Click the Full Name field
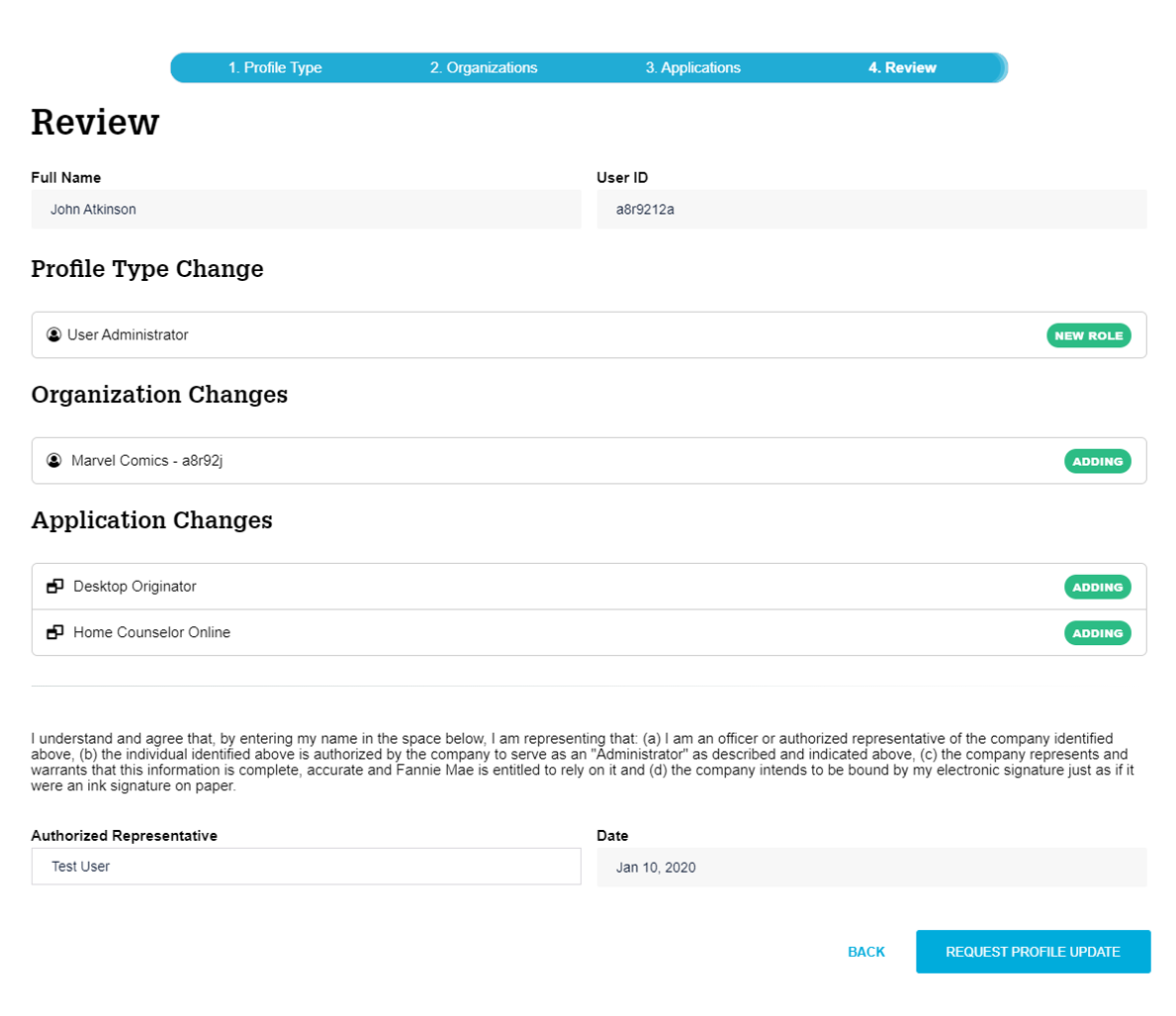1176x1016 pixels. pos(306,210)
